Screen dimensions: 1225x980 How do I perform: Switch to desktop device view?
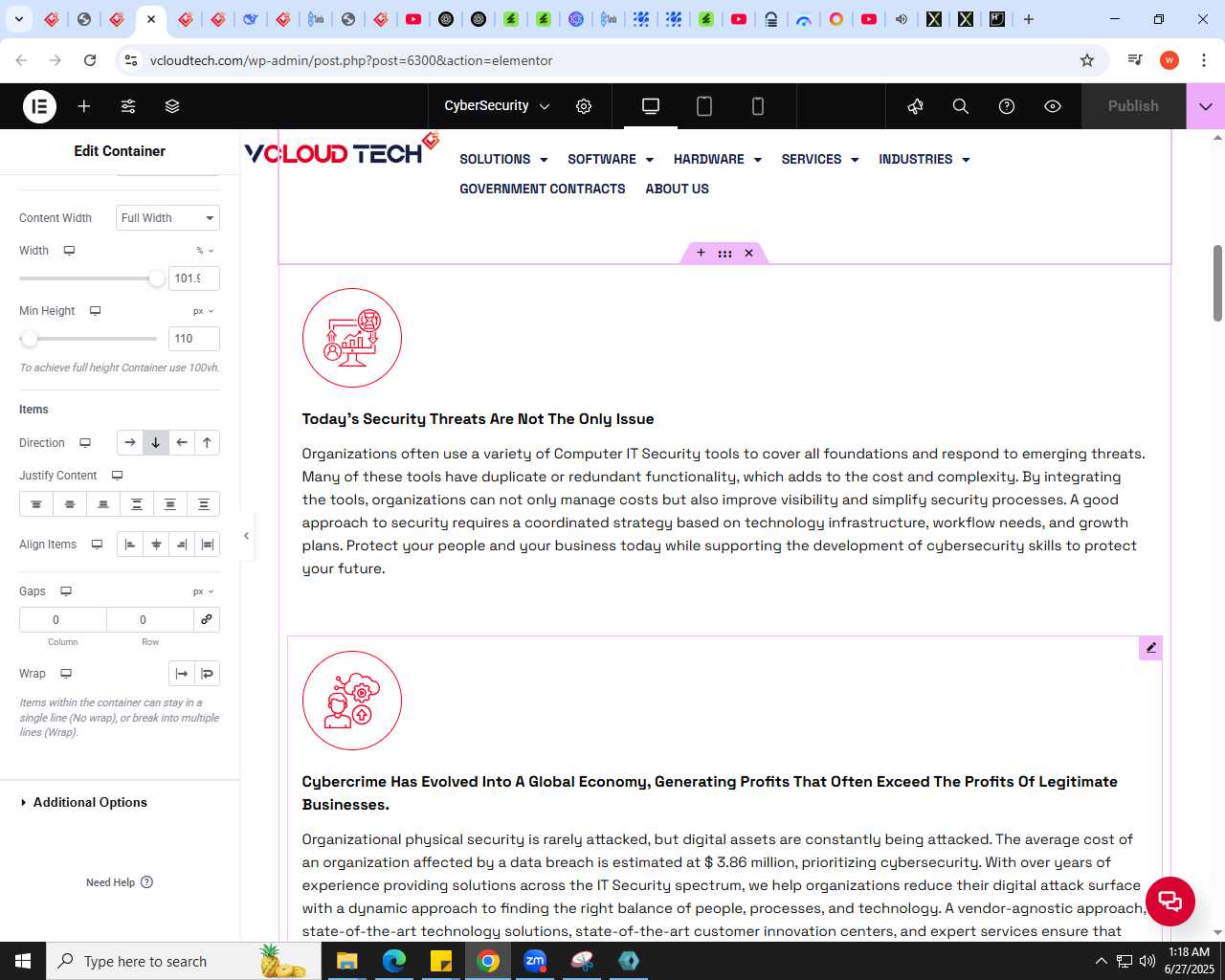[651, 106]
